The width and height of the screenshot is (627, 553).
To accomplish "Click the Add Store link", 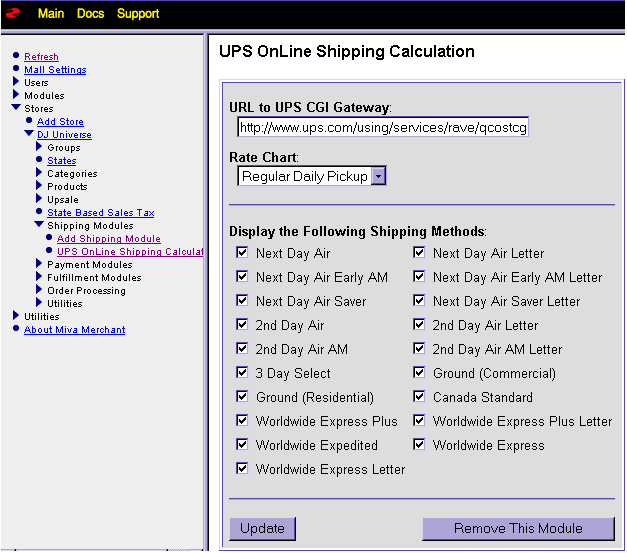I will (x=60, y=122).
